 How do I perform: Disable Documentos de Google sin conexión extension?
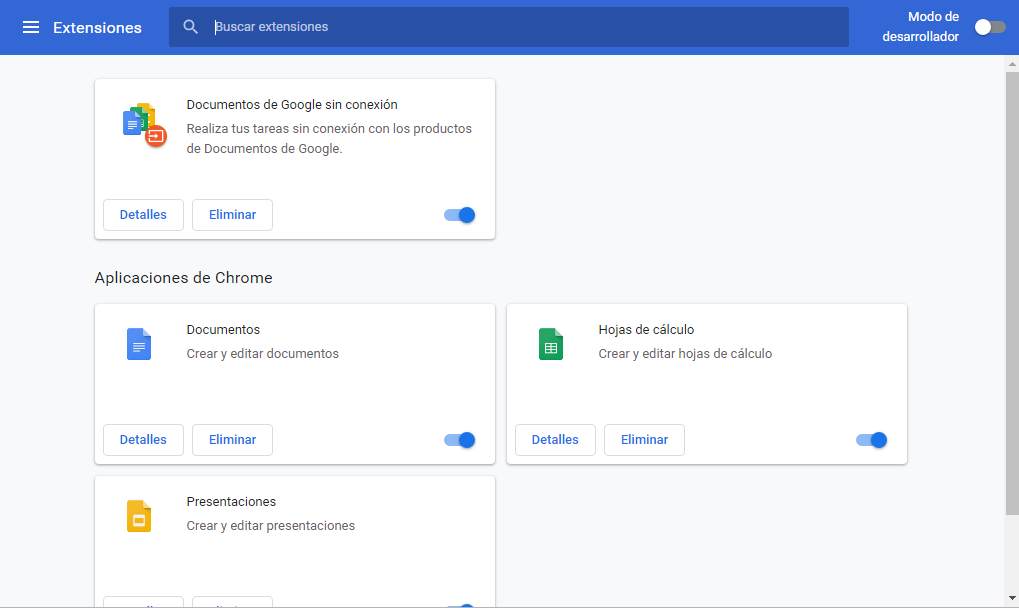pos(459,215)
